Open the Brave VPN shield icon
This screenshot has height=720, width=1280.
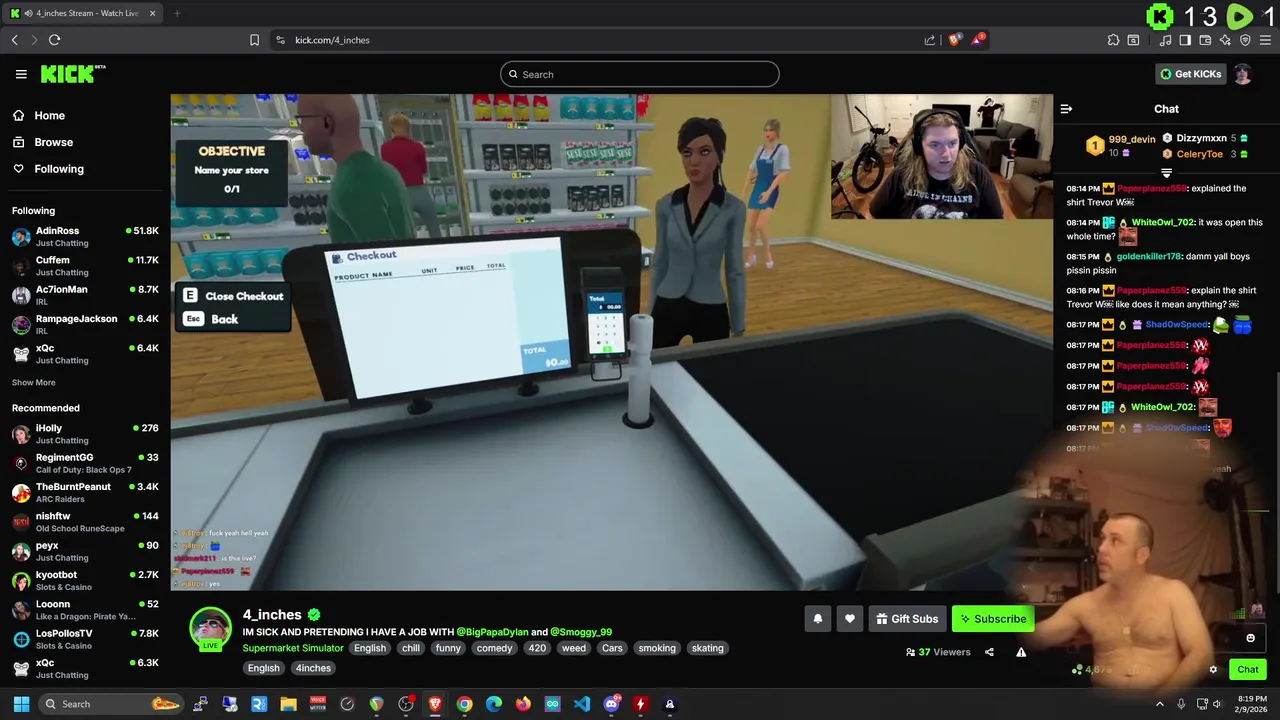pyautogui.click(x=1245, y=40)
